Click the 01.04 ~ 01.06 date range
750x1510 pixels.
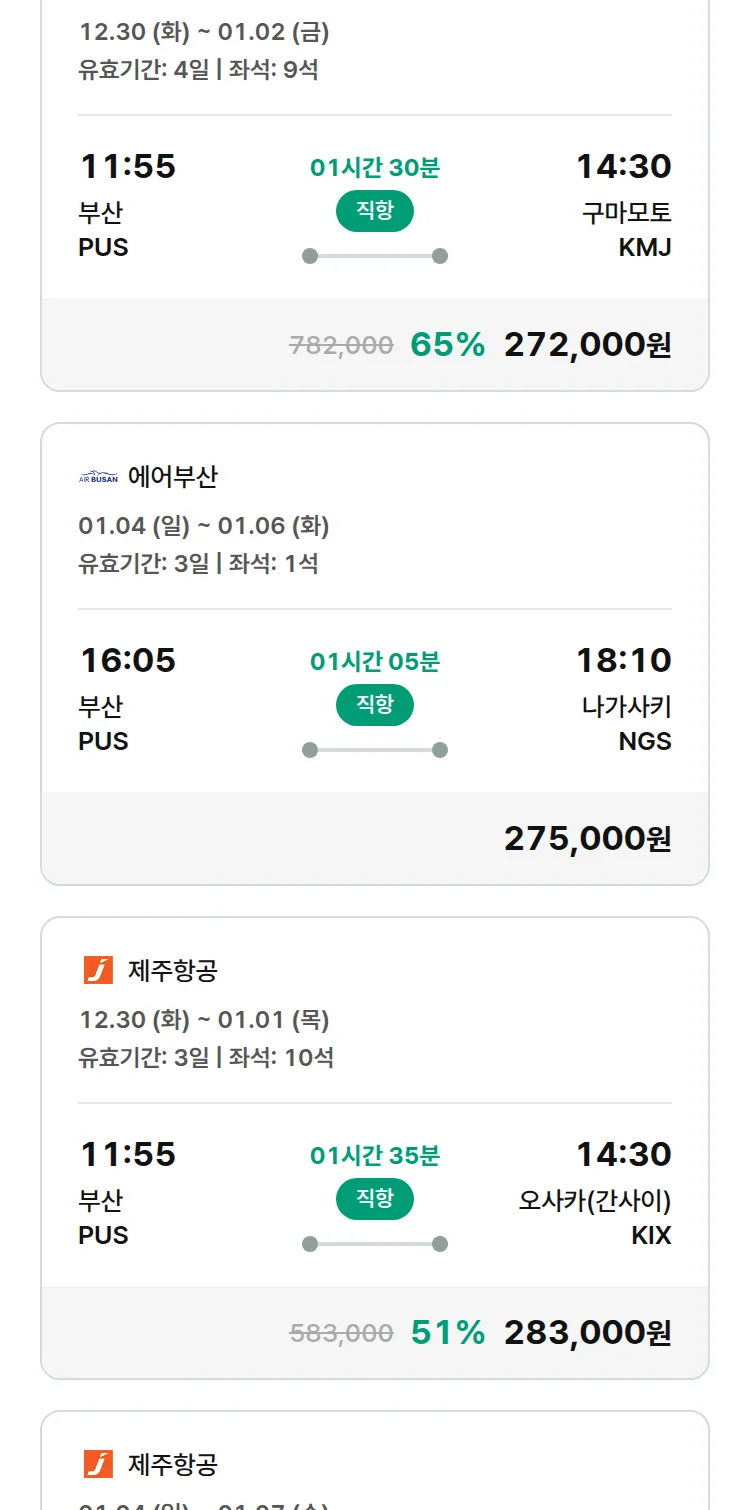coord(204,525)
